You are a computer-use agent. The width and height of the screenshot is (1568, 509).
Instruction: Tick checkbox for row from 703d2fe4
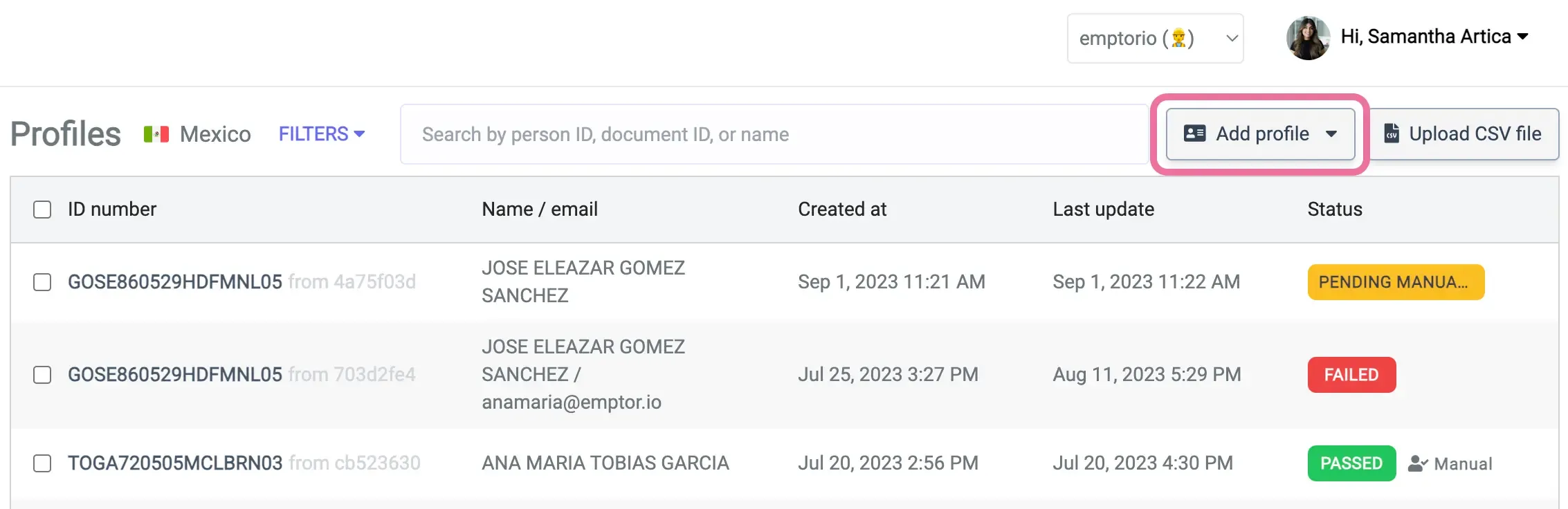[x=42, y=375]
